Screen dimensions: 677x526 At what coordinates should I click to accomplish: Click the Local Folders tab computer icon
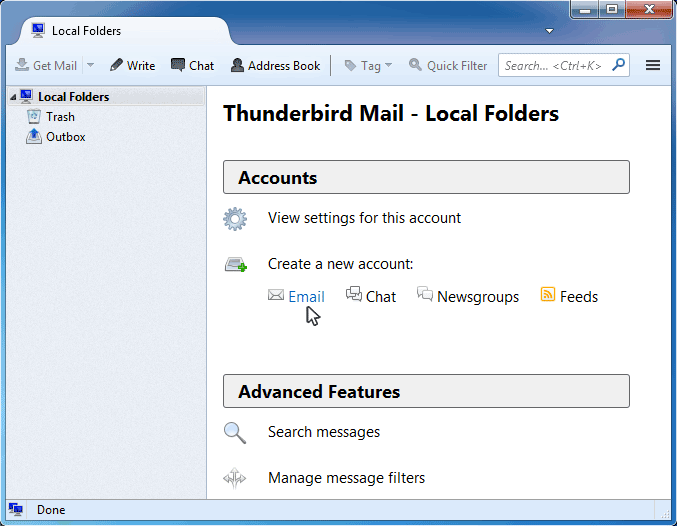click(x=38, y=30)
